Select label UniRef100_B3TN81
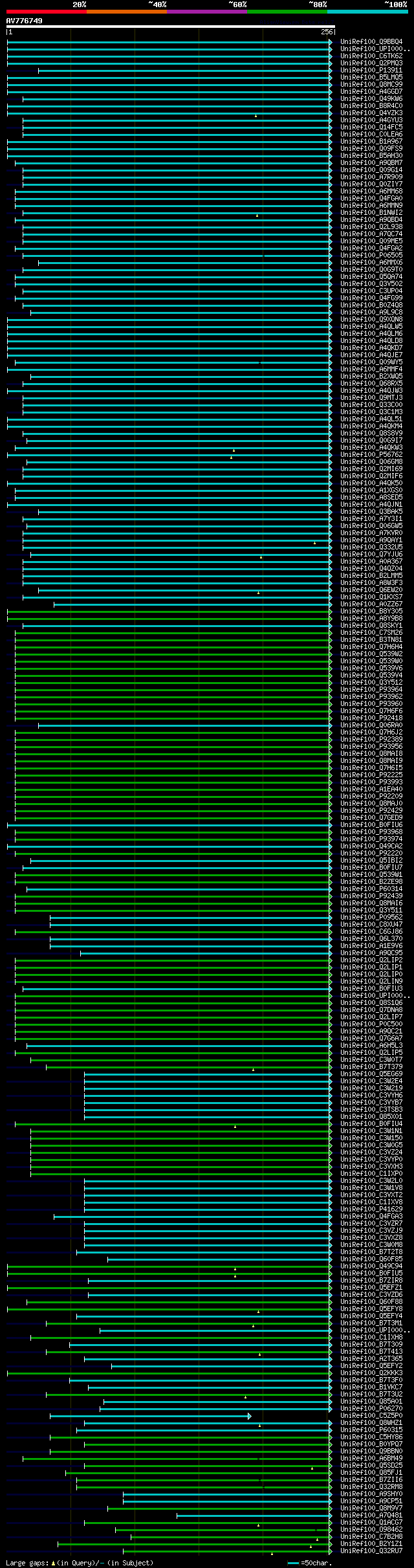Viewport: 414px width, 1568px height. [371, 640]
